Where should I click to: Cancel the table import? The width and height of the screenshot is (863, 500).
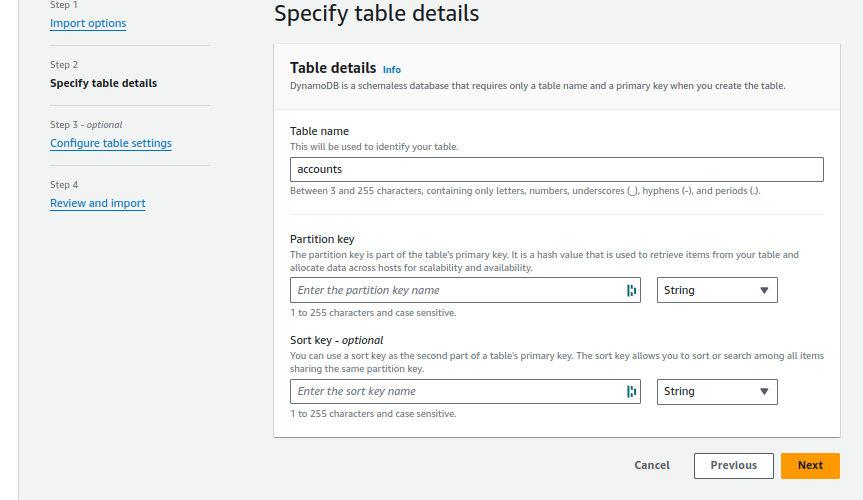click(x=652, y=465)
